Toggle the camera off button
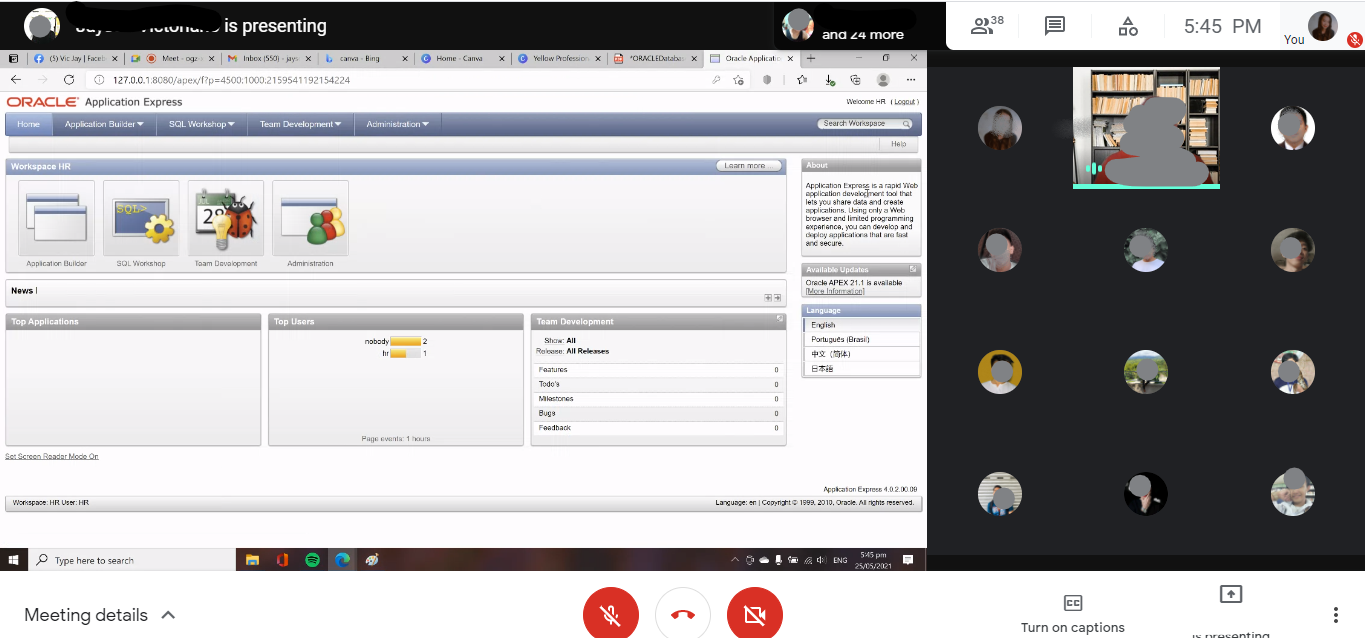The width and height of the screenshot is (1365, 638). 755,614
